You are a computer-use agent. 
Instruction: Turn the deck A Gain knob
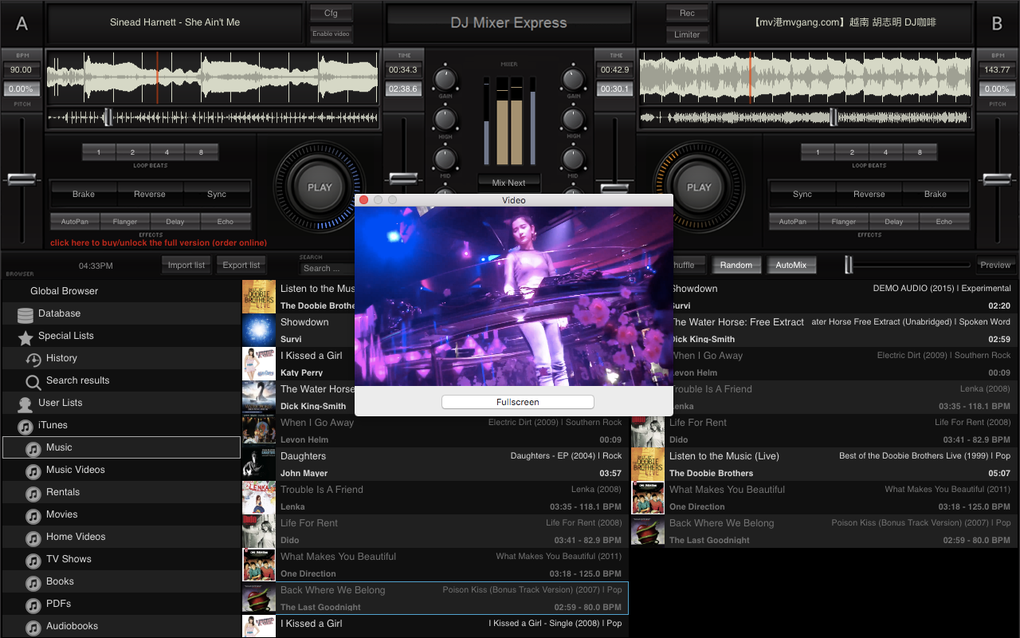tap(444, 78)
